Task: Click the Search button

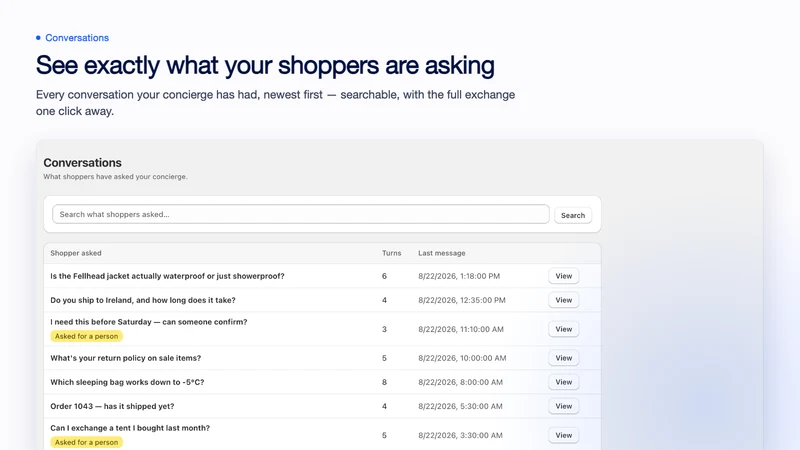Action: click(x=572, y=215)
